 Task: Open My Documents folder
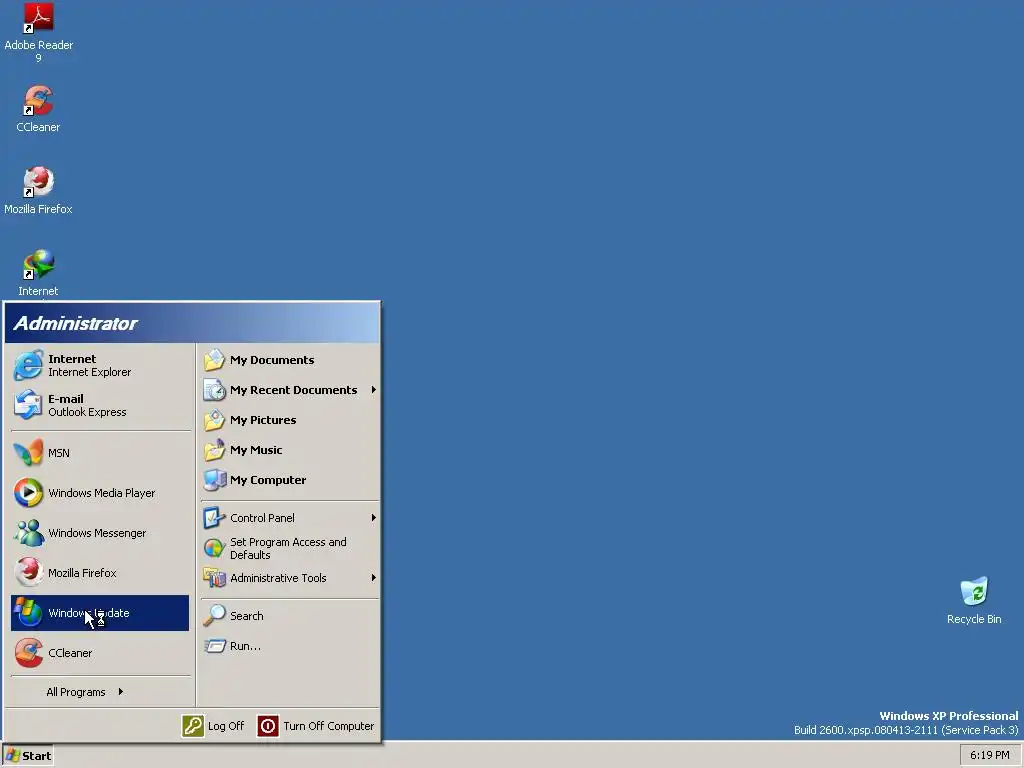point(290,360)
